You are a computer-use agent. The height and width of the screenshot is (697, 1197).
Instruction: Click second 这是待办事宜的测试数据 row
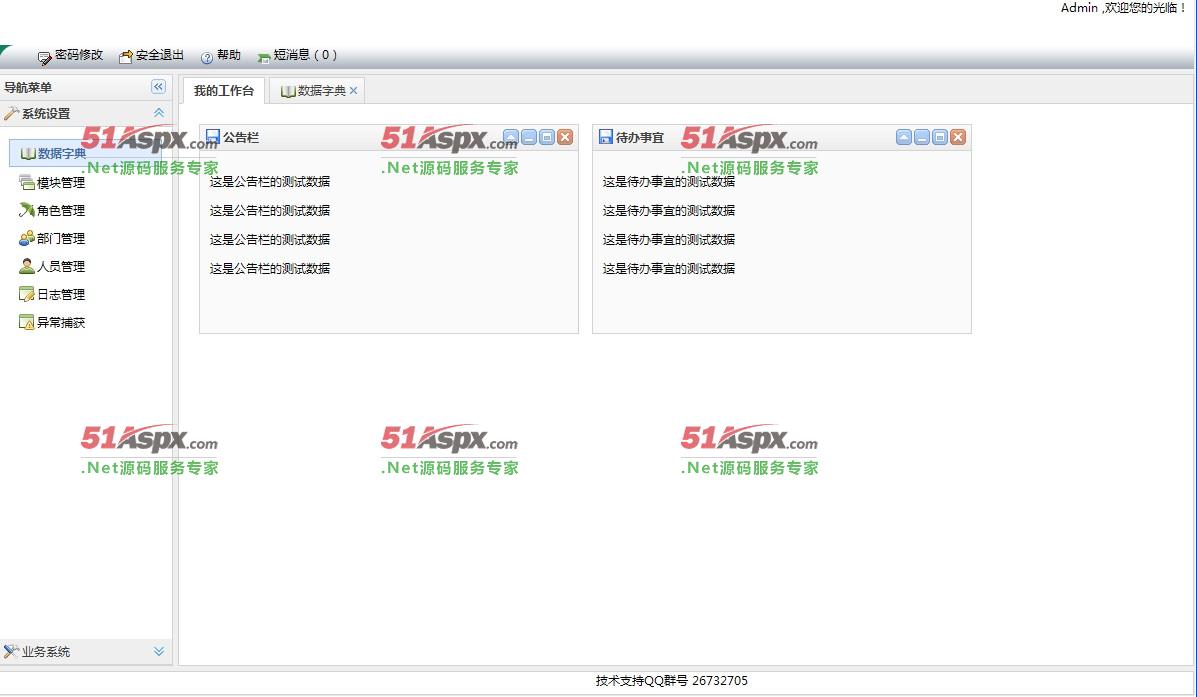669,211
